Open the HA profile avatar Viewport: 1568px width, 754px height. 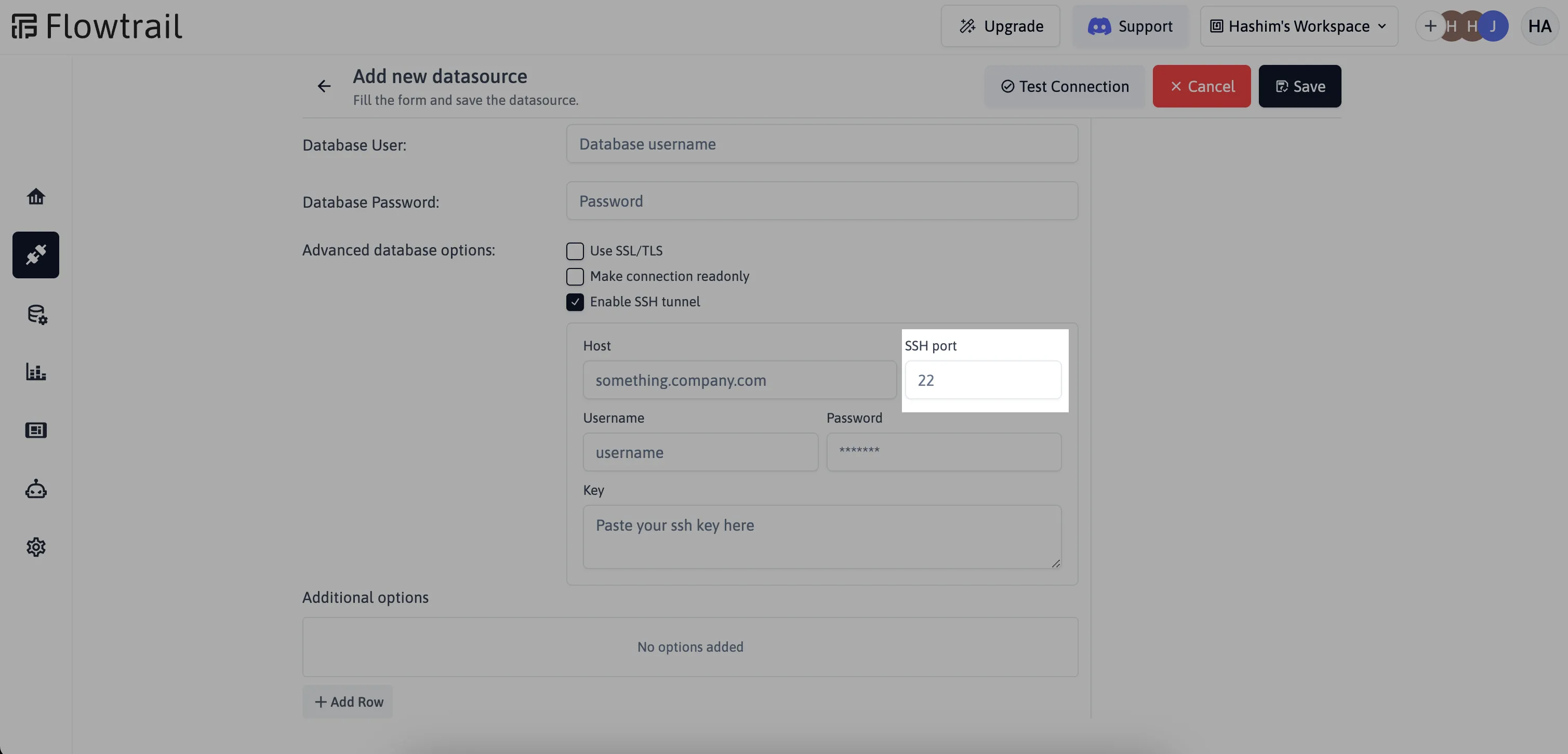1539,26
